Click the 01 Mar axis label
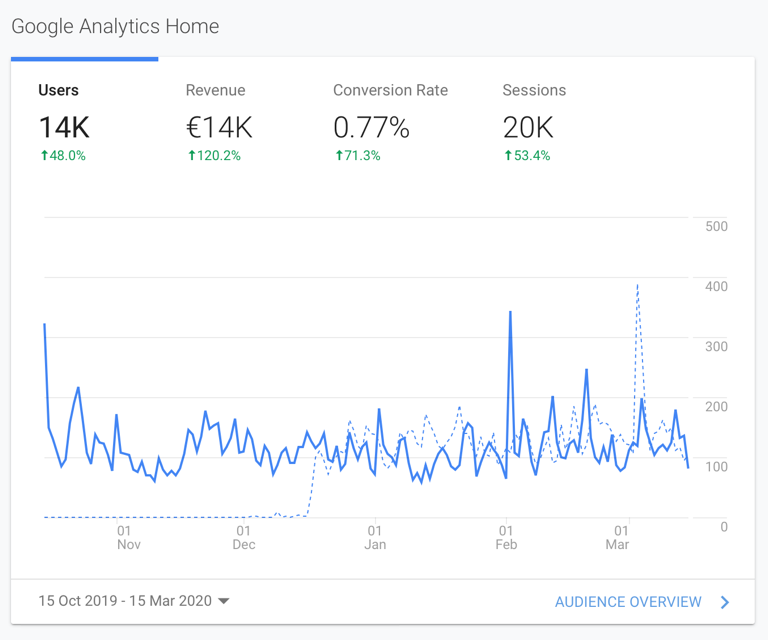 [618, 538]
